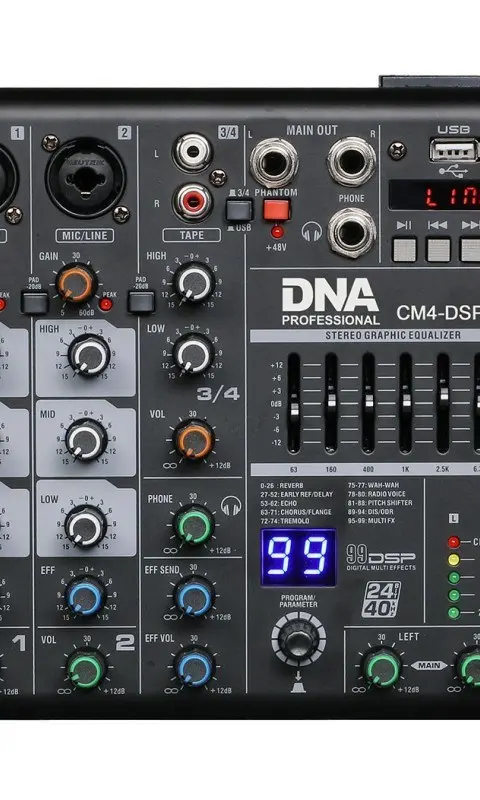The image size is (480, 800).
Task: Adjust the orange channel 2 GAIN knob
Action: [76, 283]
